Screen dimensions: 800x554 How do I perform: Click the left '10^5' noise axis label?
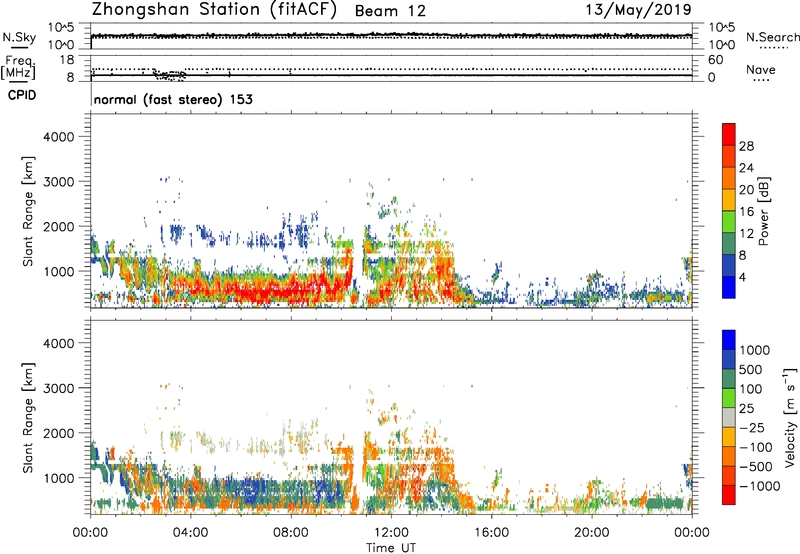click(61, 28)
